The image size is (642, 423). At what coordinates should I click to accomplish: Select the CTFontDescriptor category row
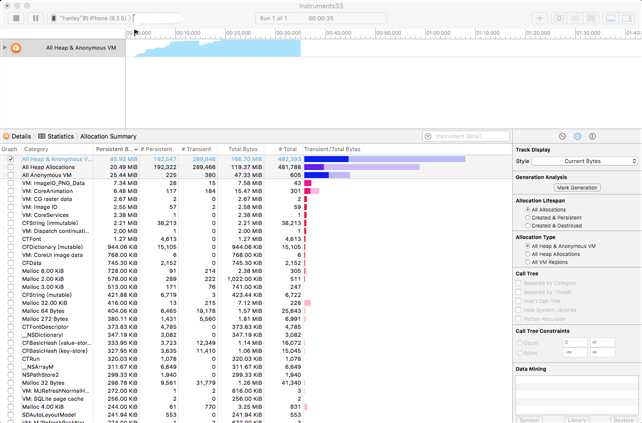(256, 327)
